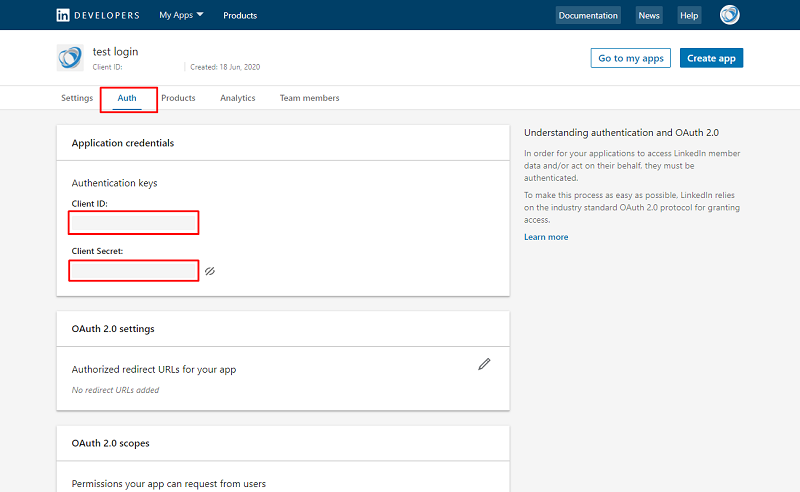Open the News page
Screen dimensions: 800x492
pos(649,15)
